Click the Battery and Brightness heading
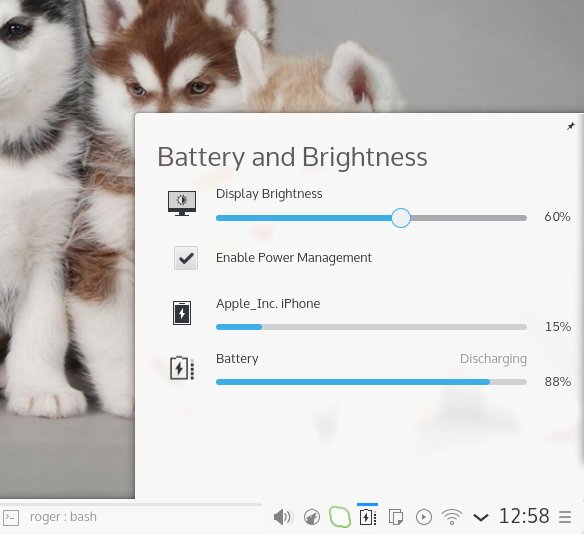Image resolution: width=584 pixels, height=534 pixels. [x=292, y=157]
